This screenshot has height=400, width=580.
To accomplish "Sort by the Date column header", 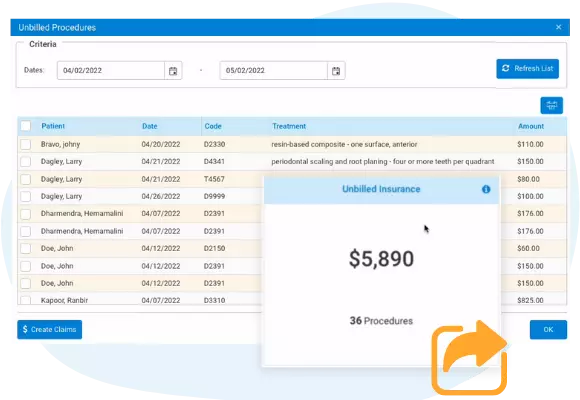I will click(x=150, y=126).
